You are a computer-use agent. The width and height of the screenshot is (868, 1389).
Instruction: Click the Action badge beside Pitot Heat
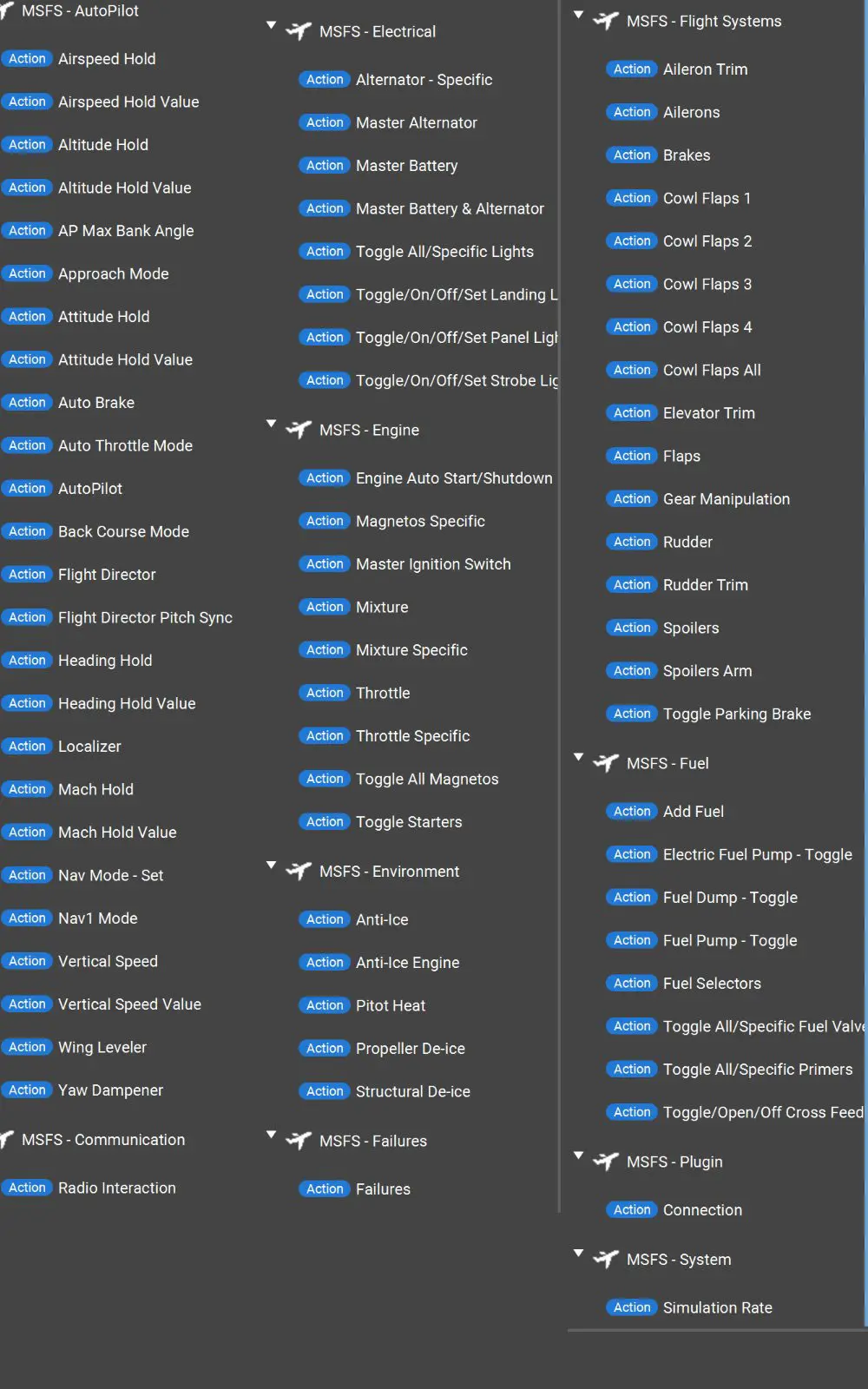325,1005
